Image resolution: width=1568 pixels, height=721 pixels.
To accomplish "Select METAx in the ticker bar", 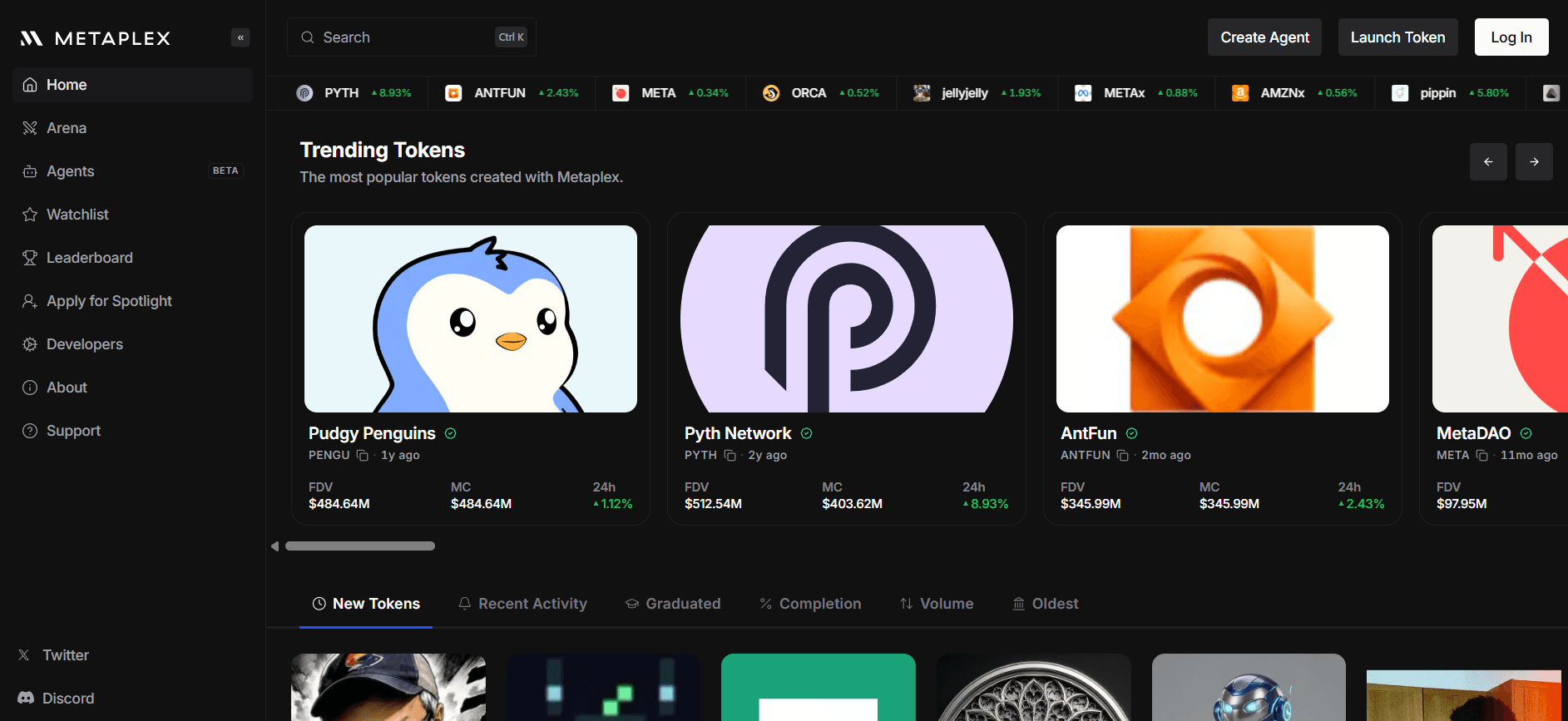I will [x=1135, y=93].
